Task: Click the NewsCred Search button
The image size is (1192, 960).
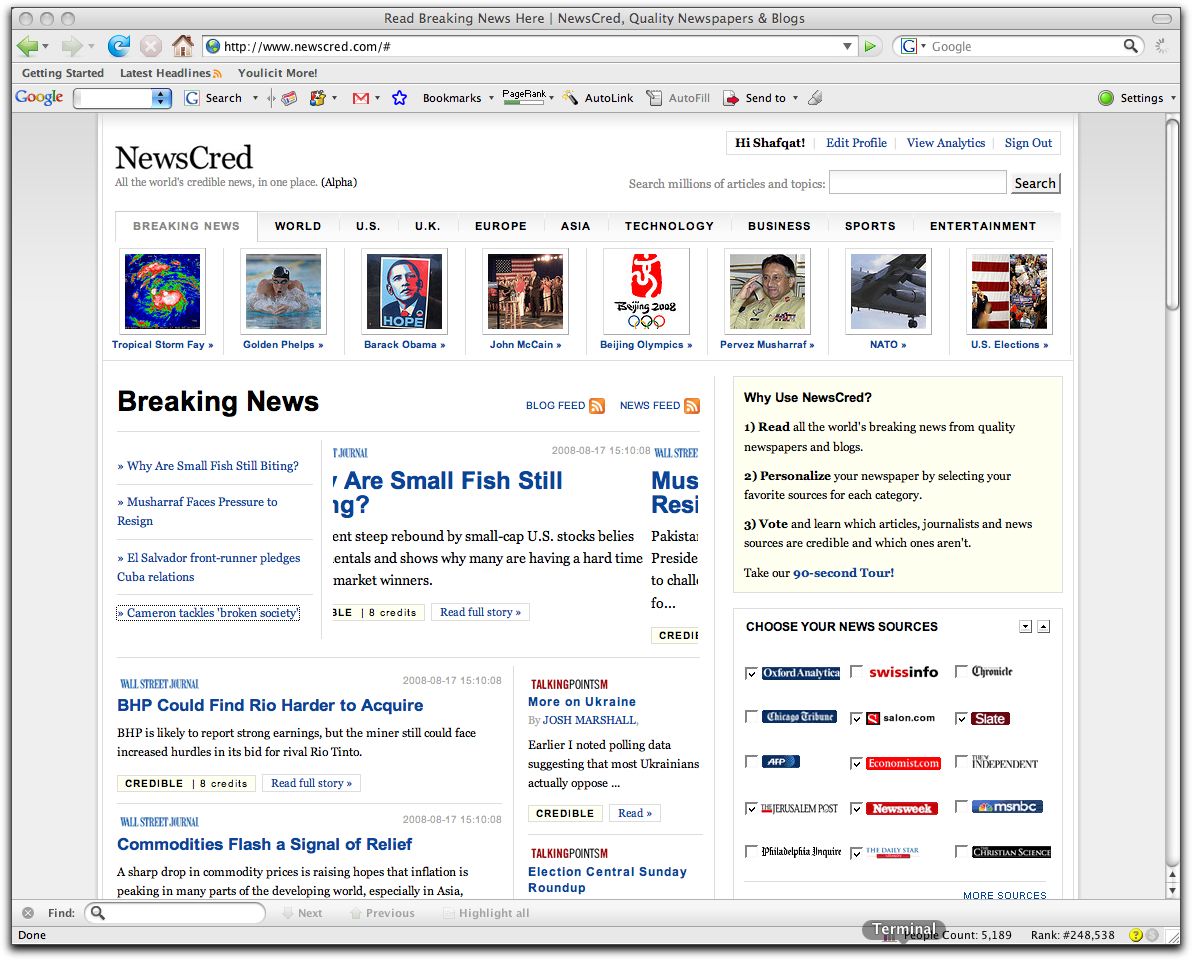Action: (1035, 183)
